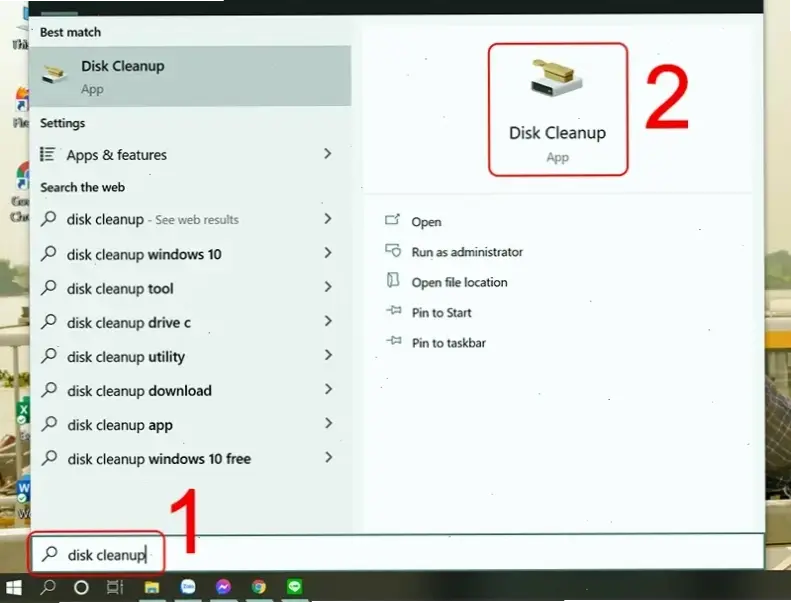
Task: Select 'disk cleanup drive c' web suggestion
Action: 128,323
